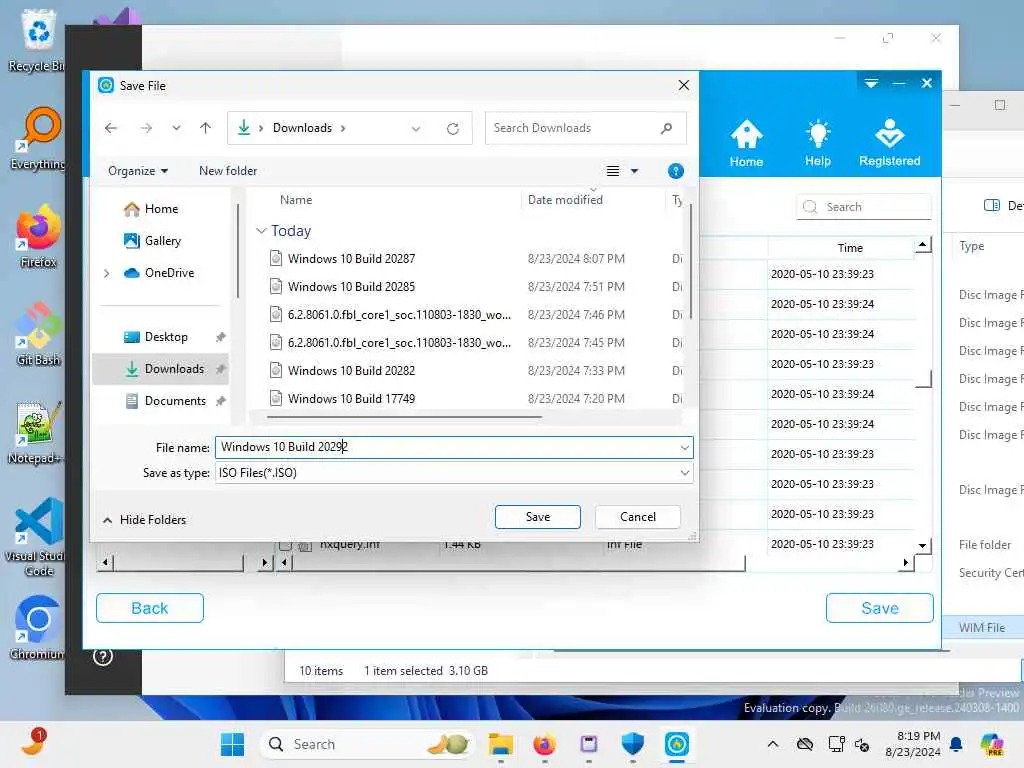The width and height of the screenshot is (1024, 768).
Task: Click the Search Downloads field
Action: [x=585, y=128]
